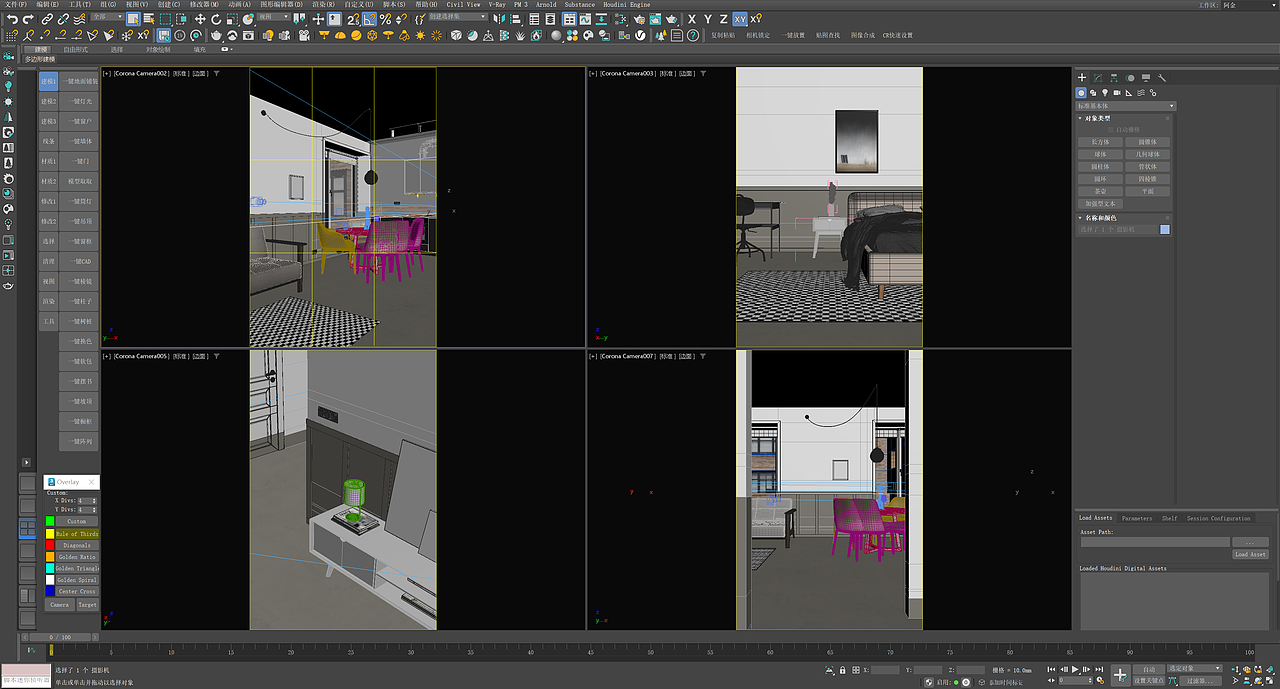Image resolution: width=1280 pixels, height=689 pixels.
Task: Open the 阿金 workspace dropdown
Action: [x=1250, y=4]
